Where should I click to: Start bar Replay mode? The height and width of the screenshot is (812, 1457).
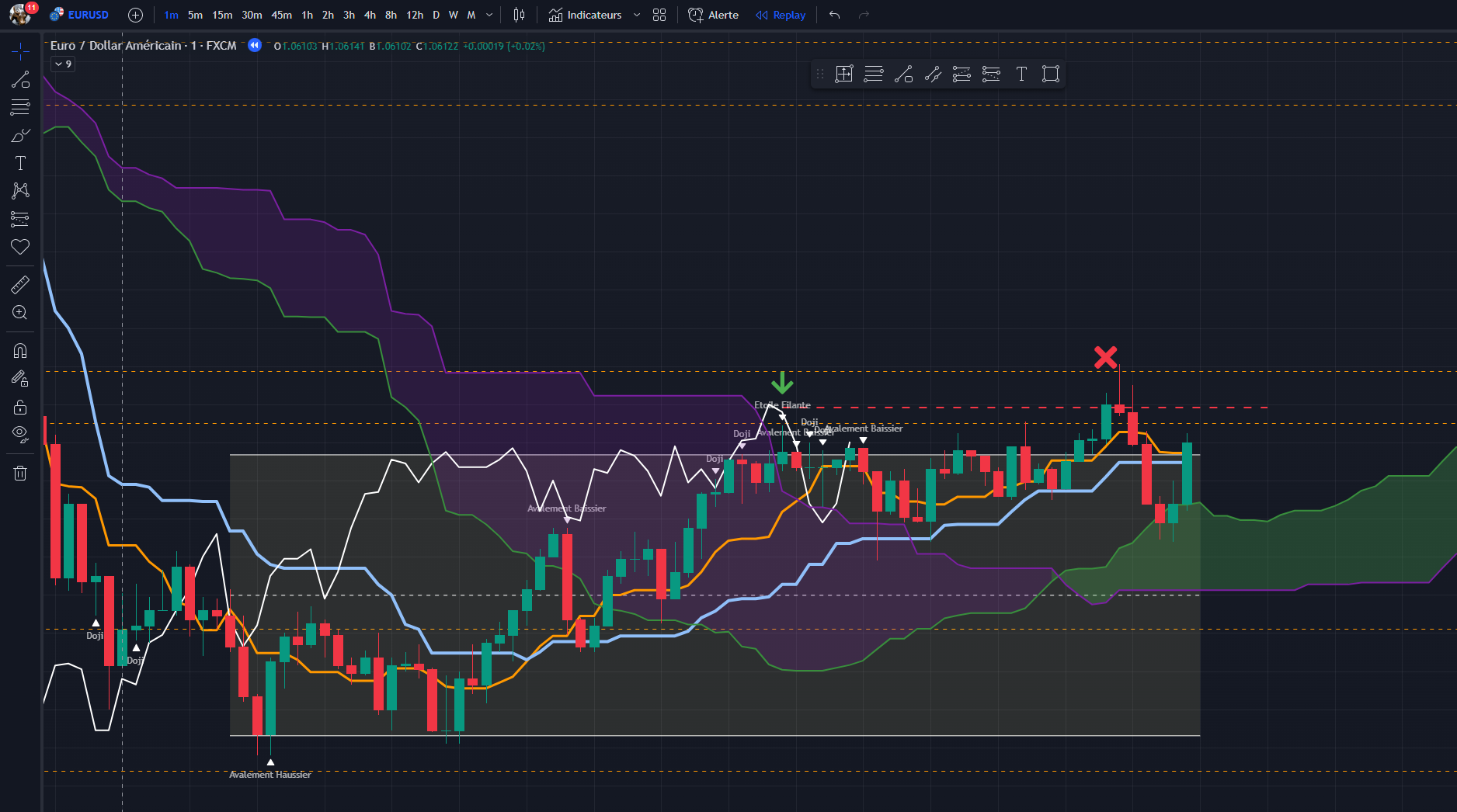[x=781, y=15]
